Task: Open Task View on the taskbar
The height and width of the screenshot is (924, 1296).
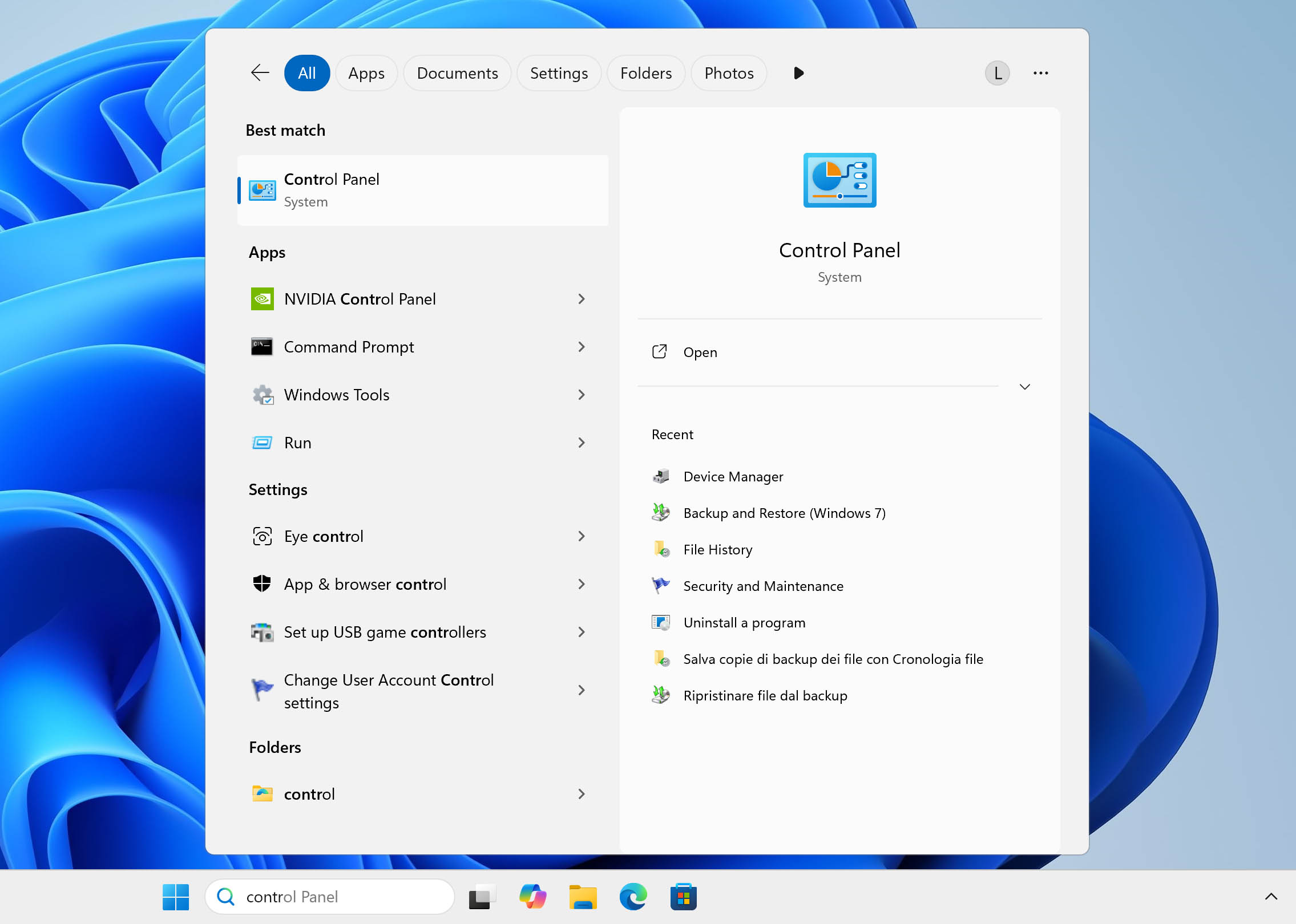Action: click(x=482, y=897)
